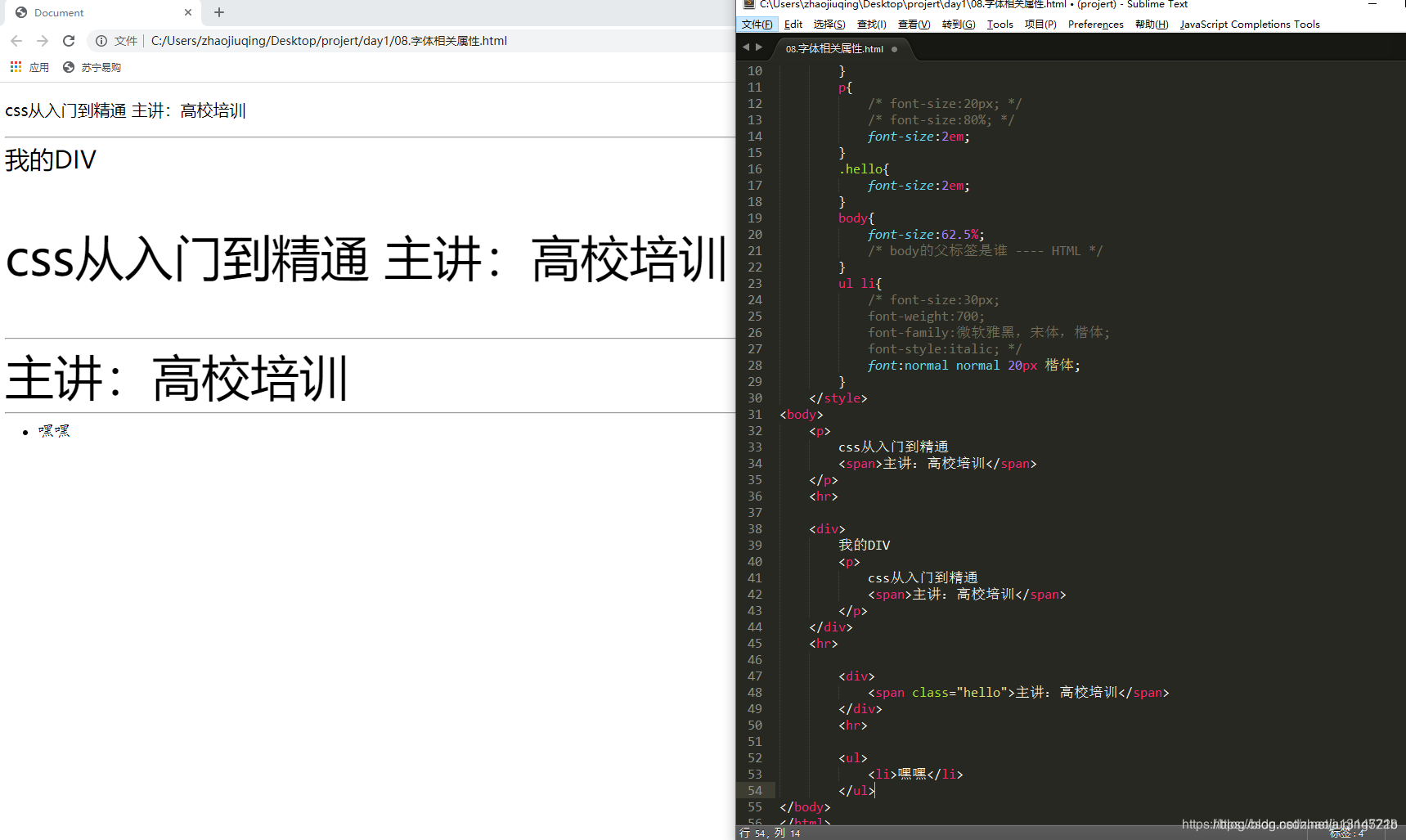Click the '我的DIV' text in the editor
This screenshot has width=1406, height=840.
pos(864,546)
